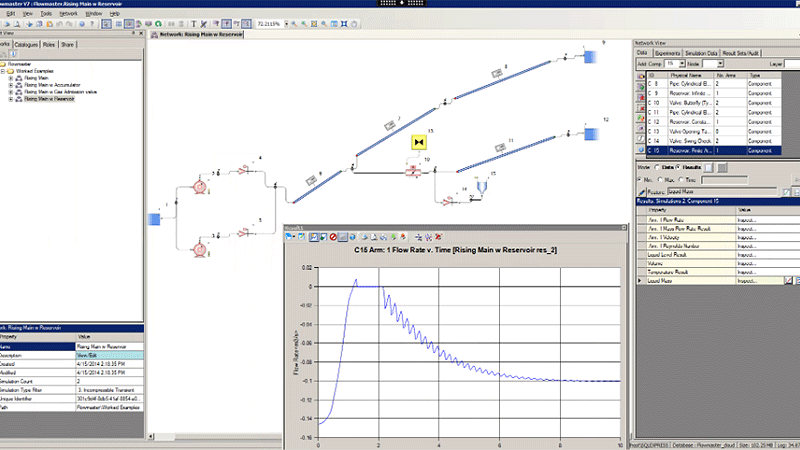Click the pan hand toolbar icon
This screenshot has height=450, width=800.
[355, 24]
